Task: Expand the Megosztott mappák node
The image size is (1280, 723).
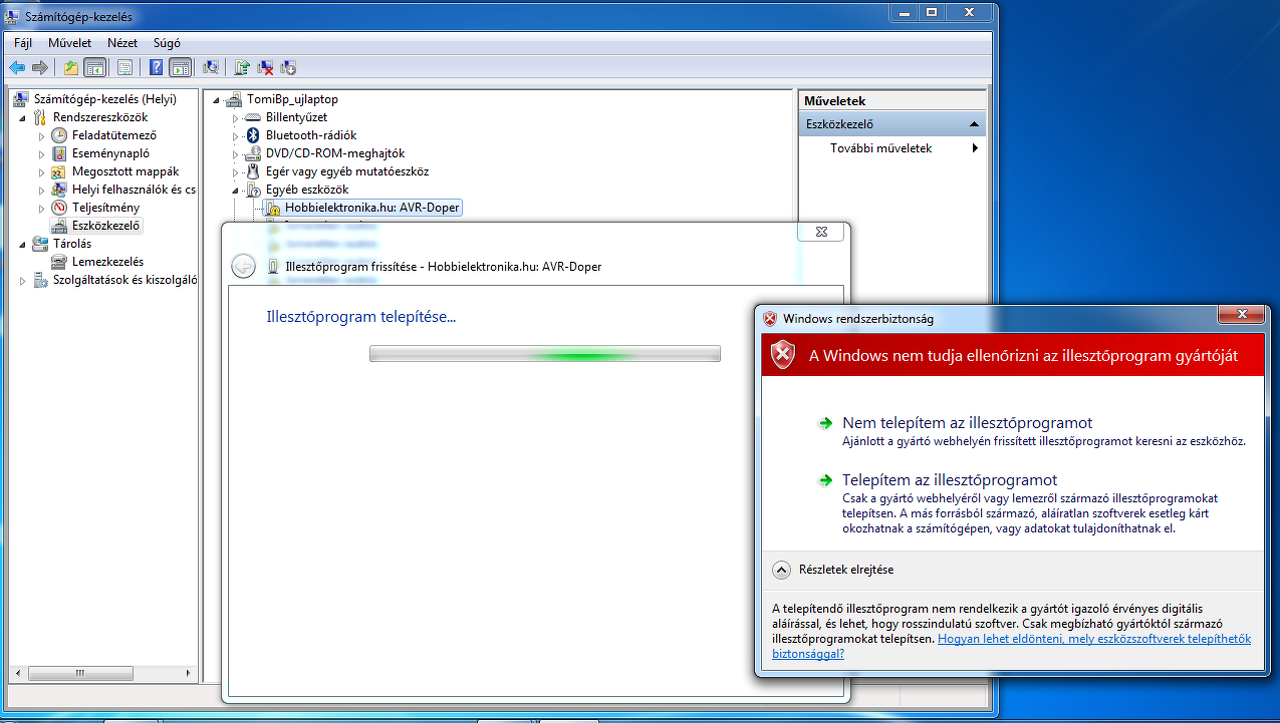Action: [x=42, y=172]
